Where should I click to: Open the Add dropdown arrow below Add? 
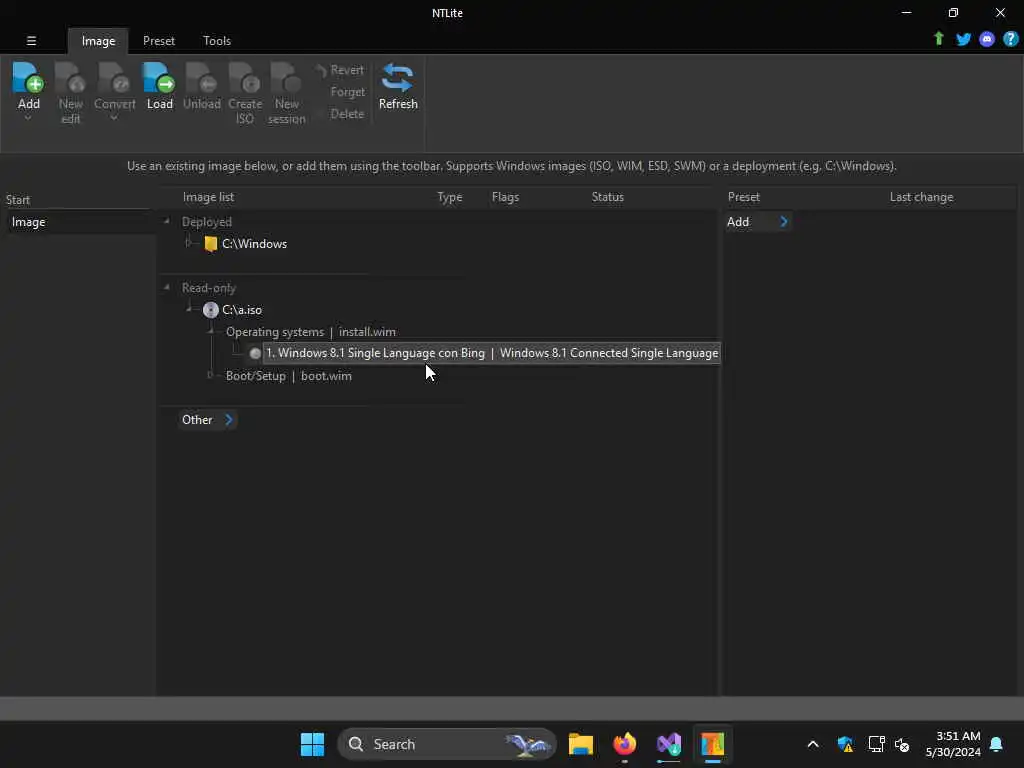point(28,118)
